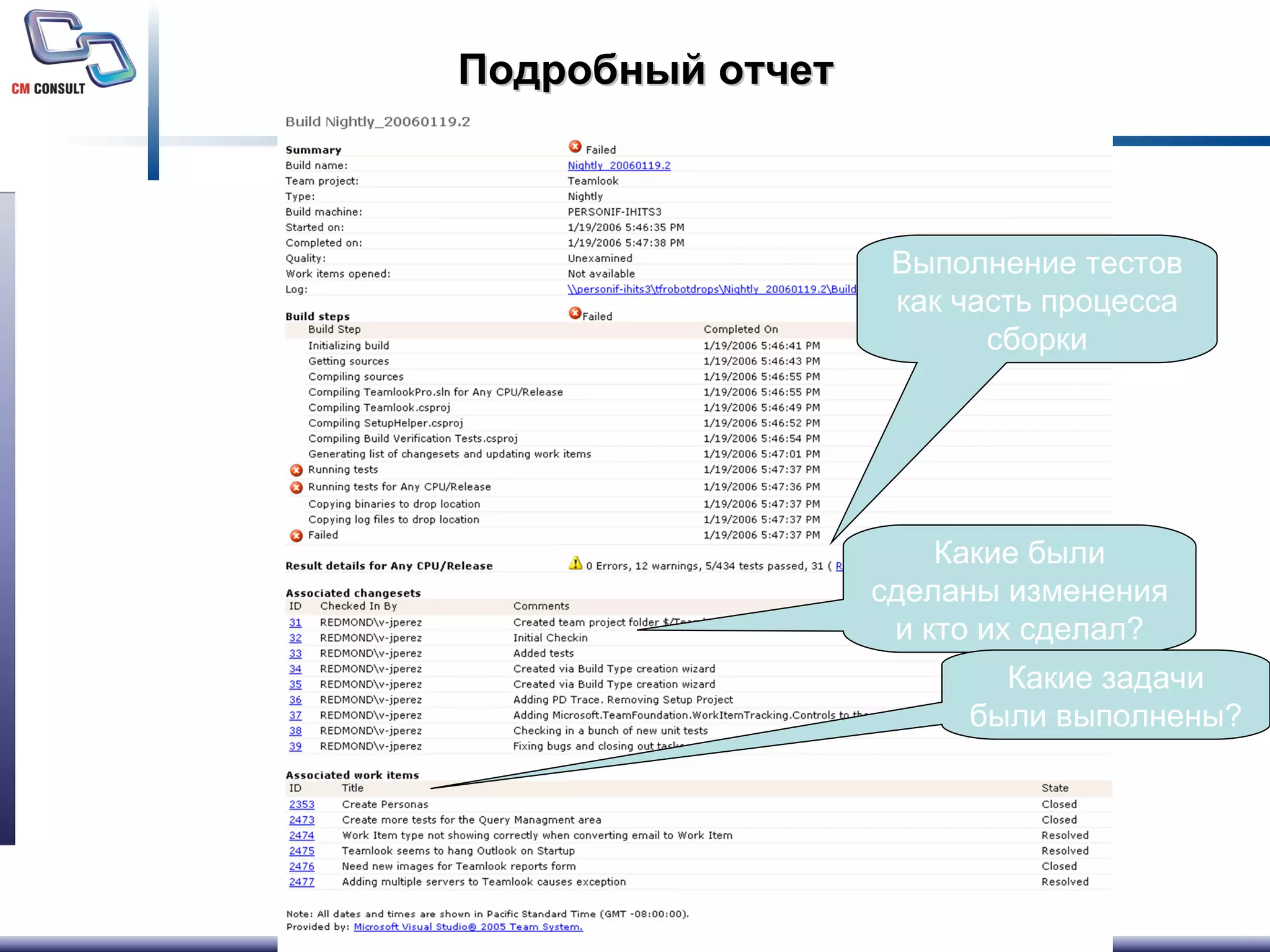Click 'Teamlook seems to hang Outlook on Startup'
The height and width of the screenshot is (952, 1270).
(x=458, y=851)
